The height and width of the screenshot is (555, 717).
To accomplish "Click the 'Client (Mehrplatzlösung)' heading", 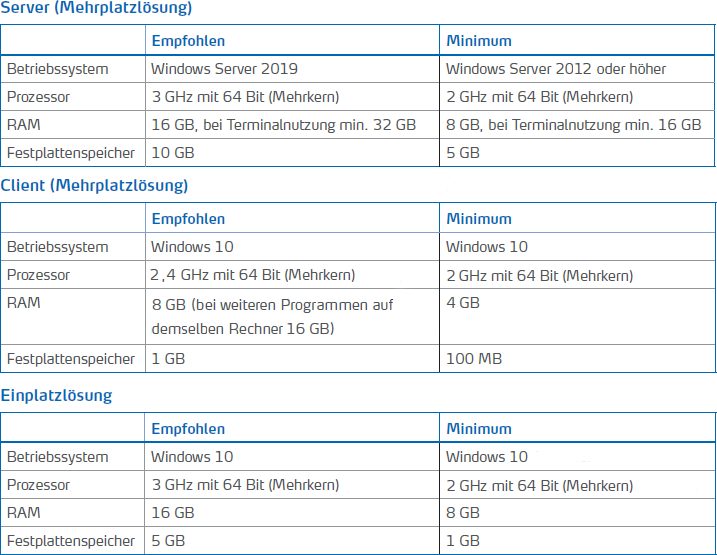I will (x=94, y=186).
